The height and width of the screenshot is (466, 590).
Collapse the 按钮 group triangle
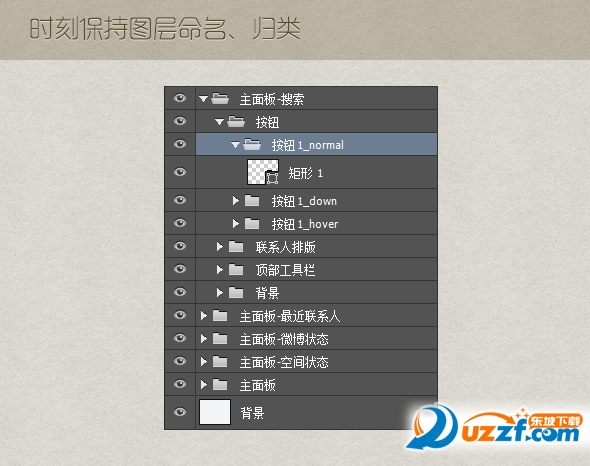tap(219, 122)
